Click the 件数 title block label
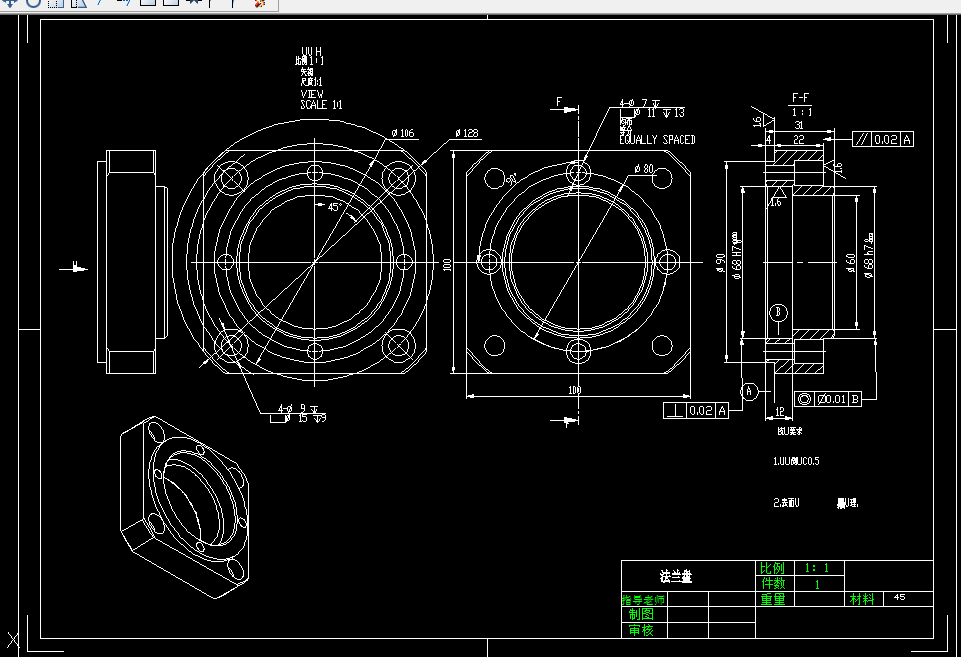 pos(773,583)
